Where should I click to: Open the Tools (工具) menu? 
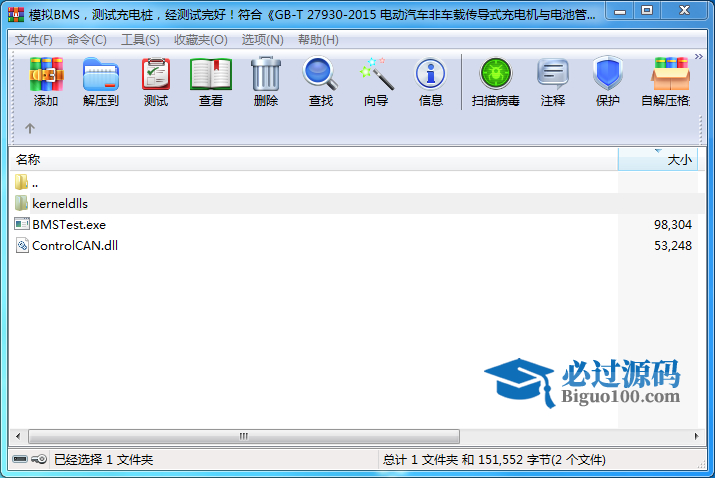(x=140, y=40)
